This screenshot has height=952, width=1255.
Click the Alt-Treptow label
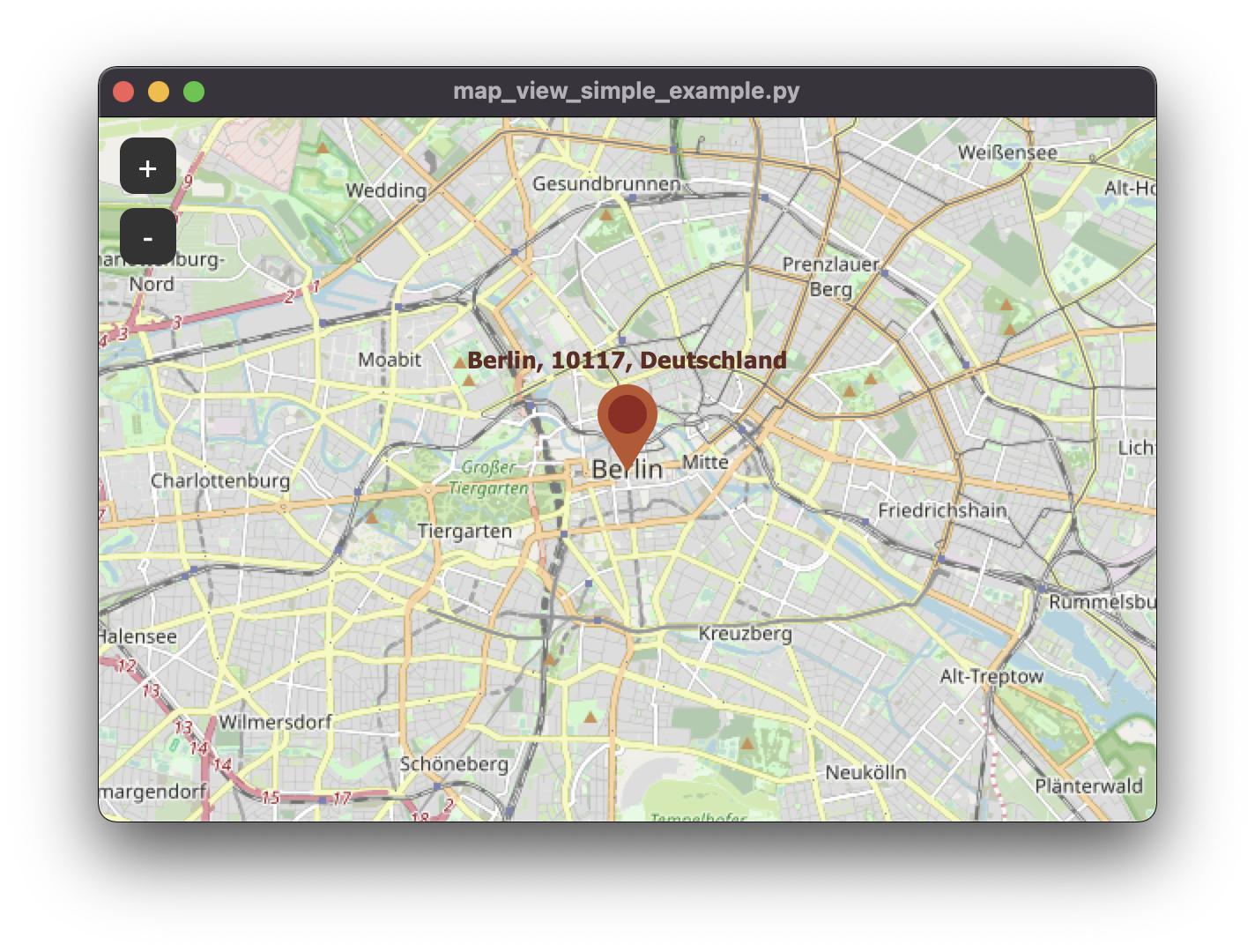(x=991, y=676)
